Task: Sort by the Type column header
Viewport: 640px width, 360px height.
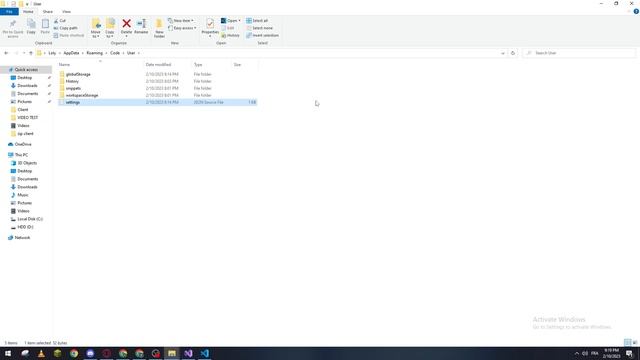Action: click(x=211, y=64)
